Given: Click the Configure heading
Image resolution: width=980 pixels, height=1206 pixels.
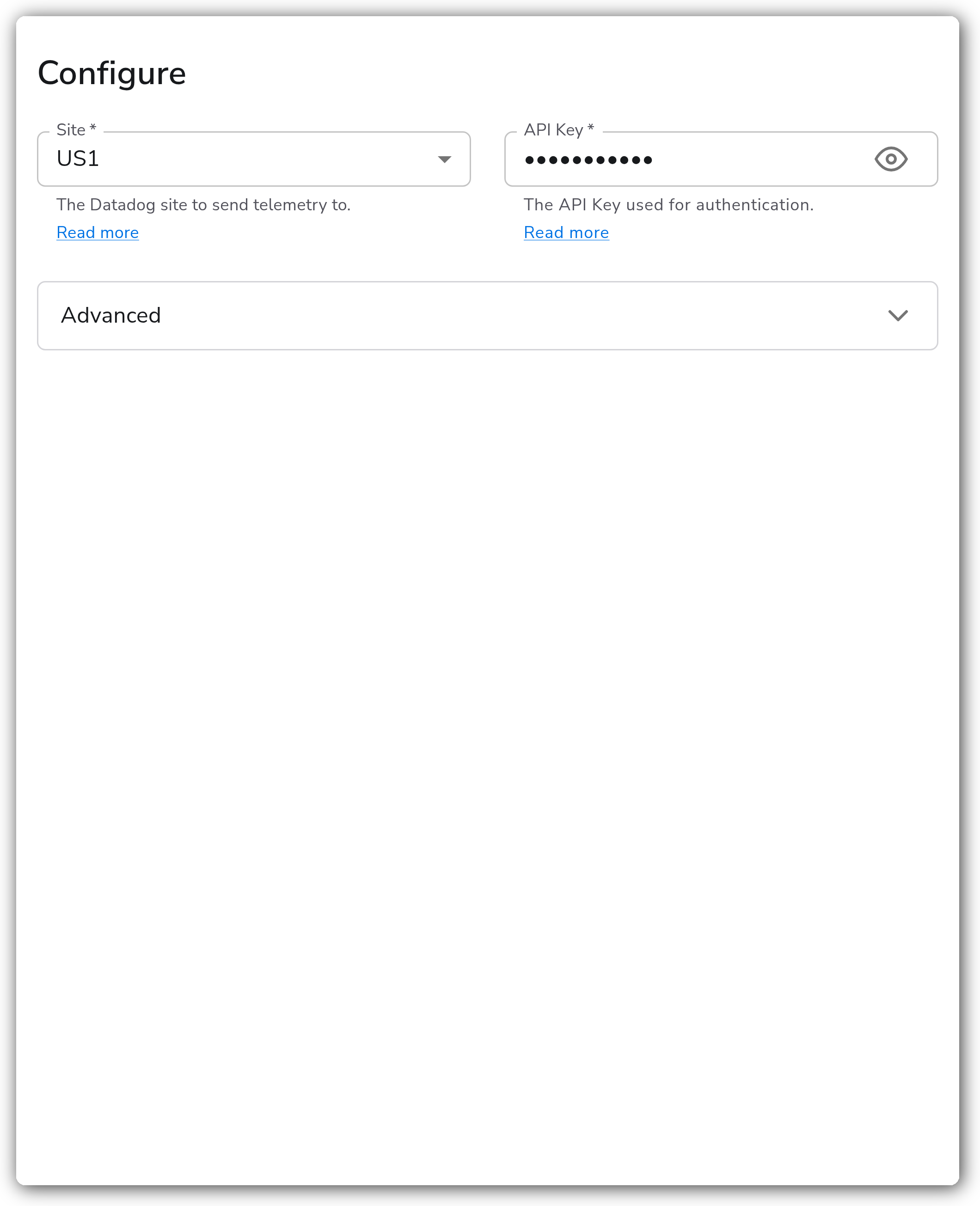Looking at the screenshot, I should pos(112,74).
